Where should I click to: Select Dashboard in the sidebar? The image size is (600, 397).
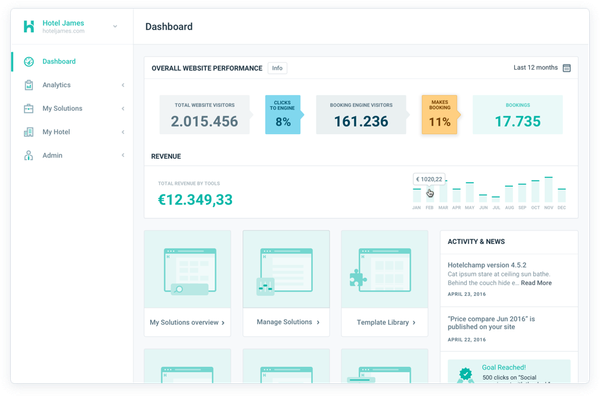tap(59, 62)
